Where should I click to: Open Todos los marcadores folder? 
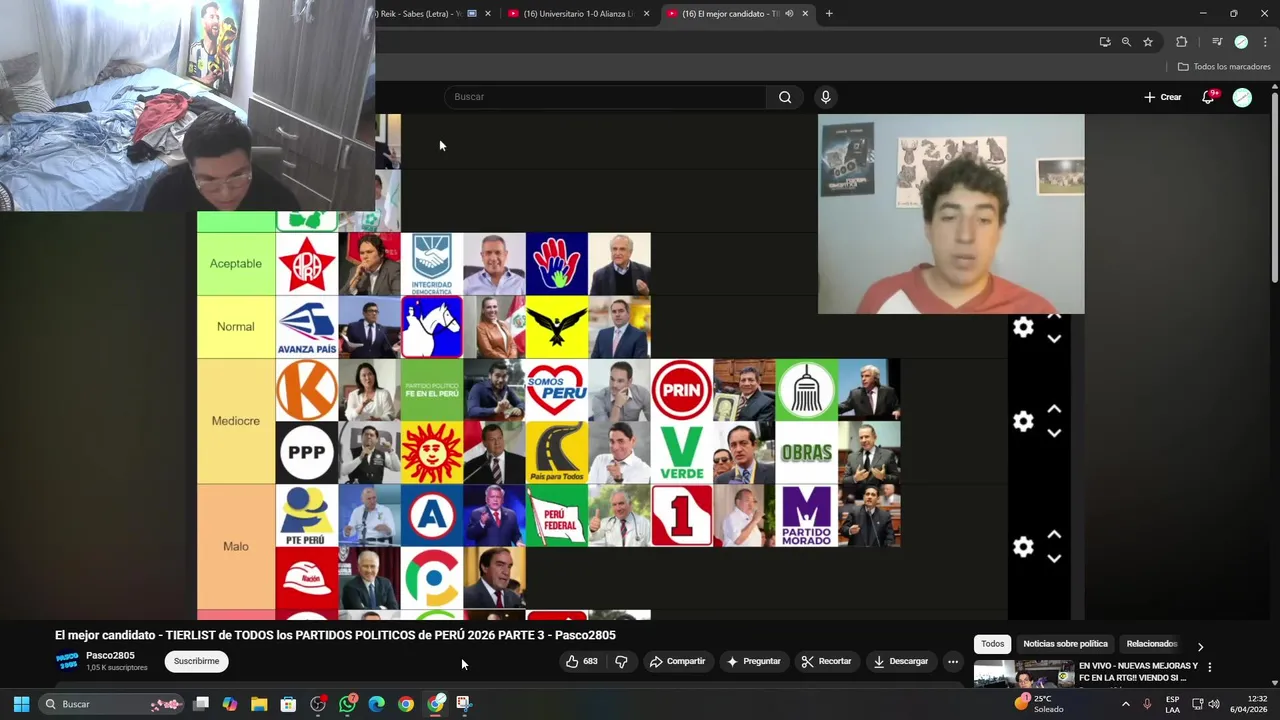coord(1224,67)
